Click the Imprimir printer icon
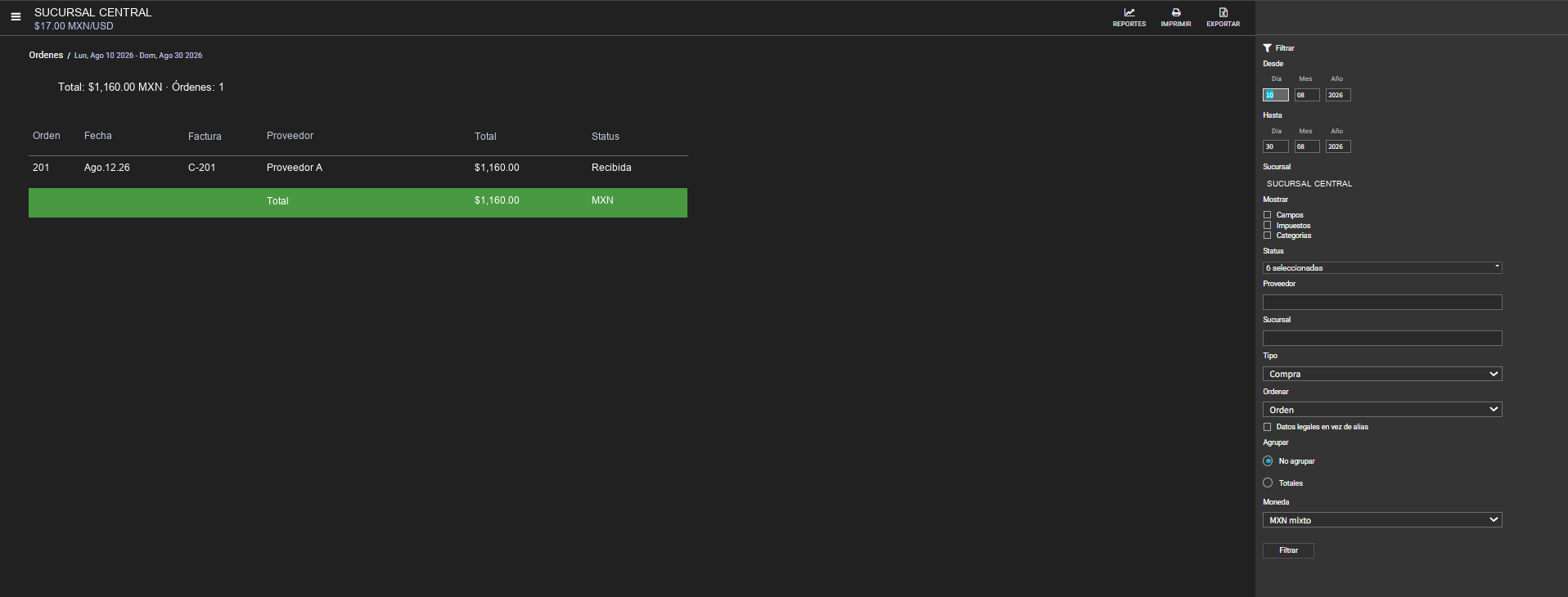The image size is (1568, 597). point(1176,12)
